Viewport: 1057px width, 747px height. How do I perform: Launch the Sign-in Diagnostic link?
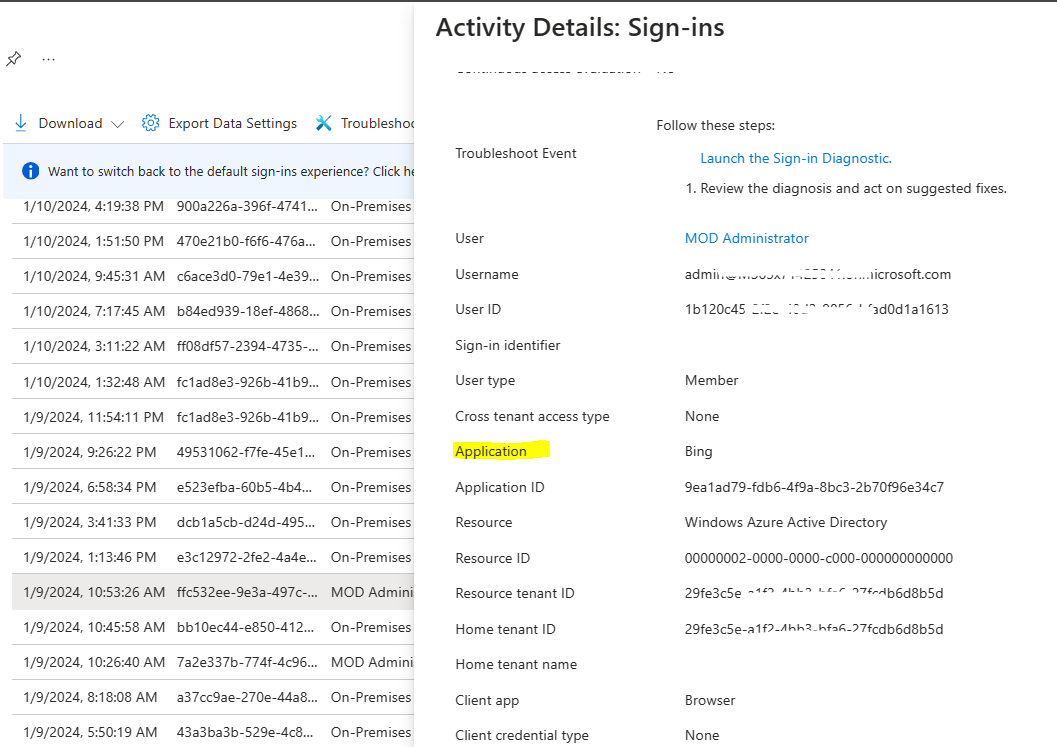[x=795, y=158]
